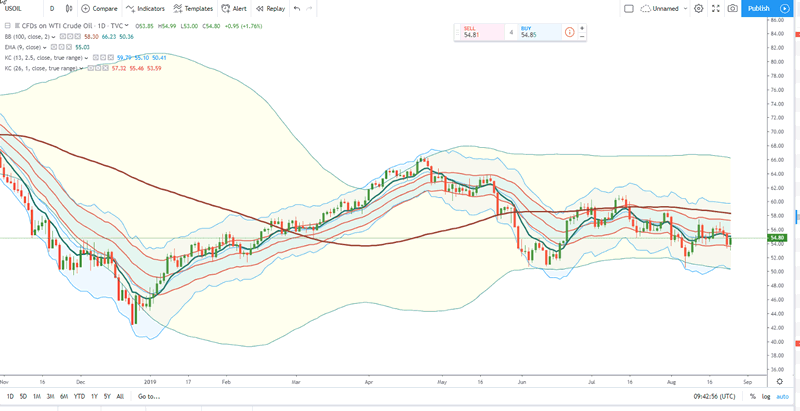800x411 pixels.
Task: Take a chart snapshot with camera icon
Action: pos(733,8)
